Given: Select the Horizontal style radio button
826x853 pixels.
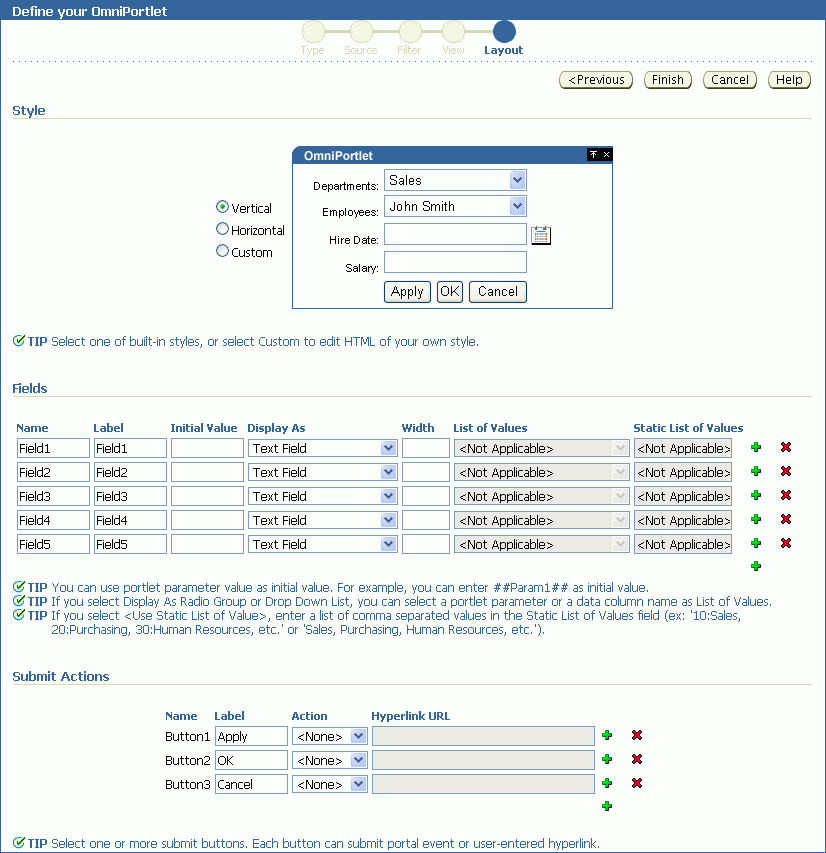Looking at the screenshot, I should tap(221, 228).
